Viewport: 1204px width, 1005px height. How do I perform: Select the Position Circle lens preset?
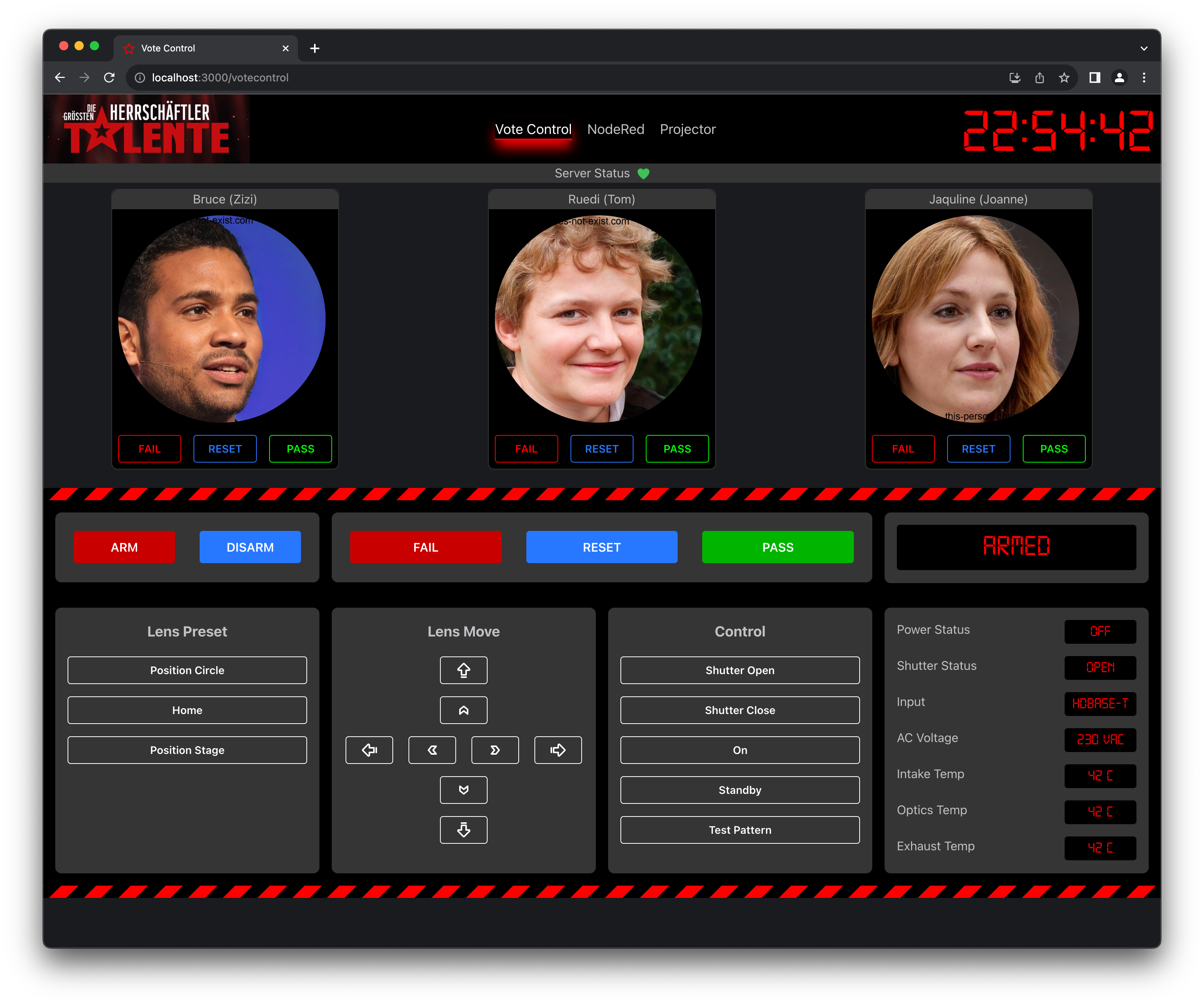coord(187,669)
